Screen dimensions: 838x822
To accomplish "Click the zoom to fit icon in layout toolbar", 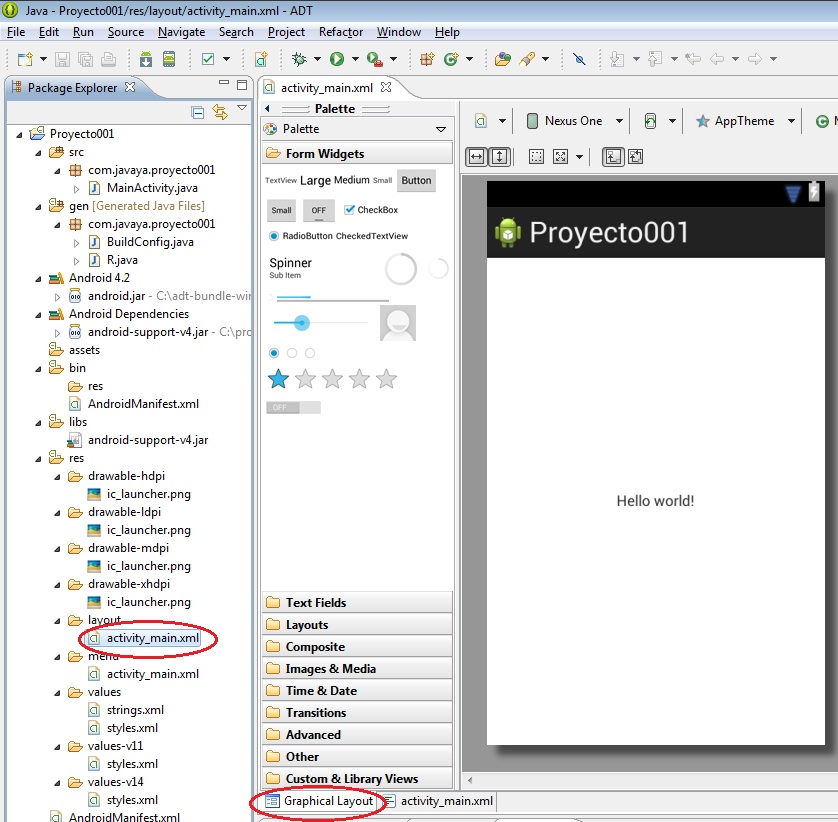I will [x=560, y=157].
